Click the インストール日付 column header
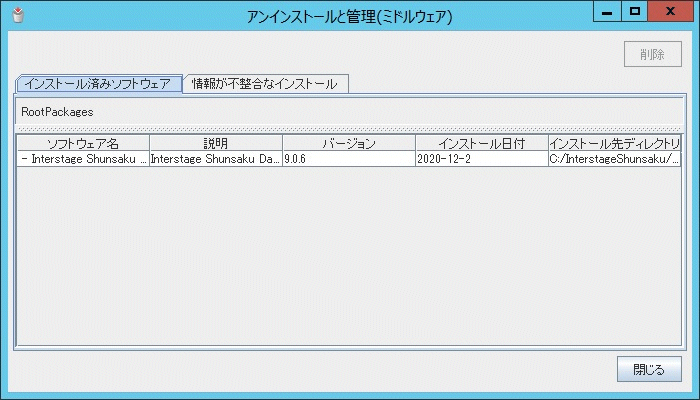 (x=482, y=143)
